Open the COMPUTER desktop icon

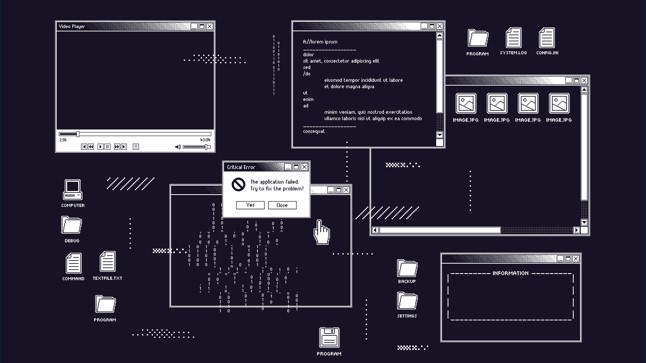tap(73, 190)
